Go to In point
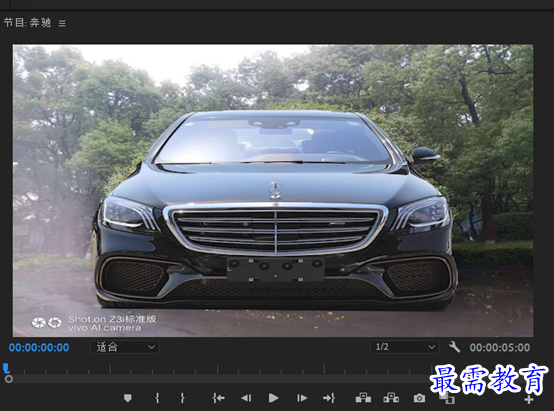Image resolution: width=554 pixels, height=411 pixels. tap(219, 398)
